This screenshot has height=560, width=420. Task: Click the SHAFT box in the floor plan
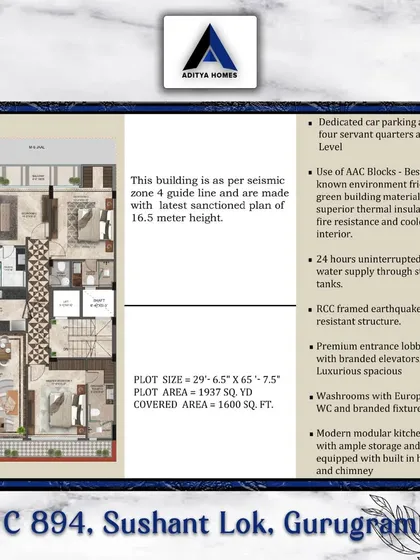pos(98,303)
